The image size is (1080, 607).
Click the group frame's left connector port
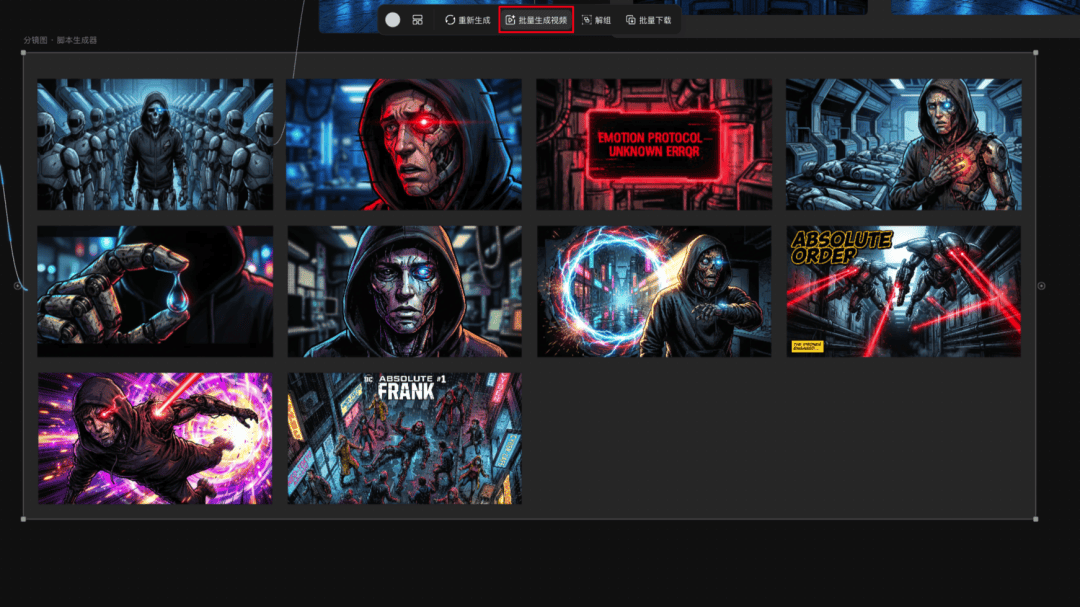18,286
